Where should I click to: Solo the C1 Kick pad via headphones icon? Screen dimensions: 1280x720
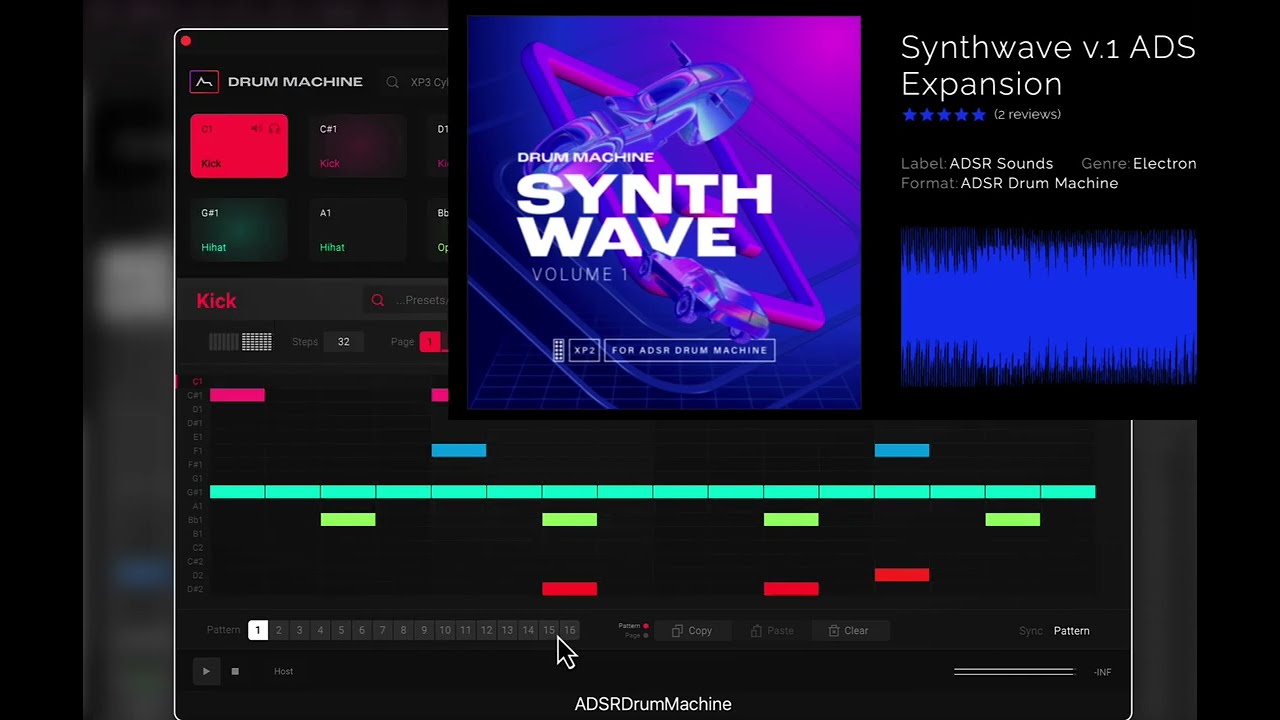(x=274, y=129)
